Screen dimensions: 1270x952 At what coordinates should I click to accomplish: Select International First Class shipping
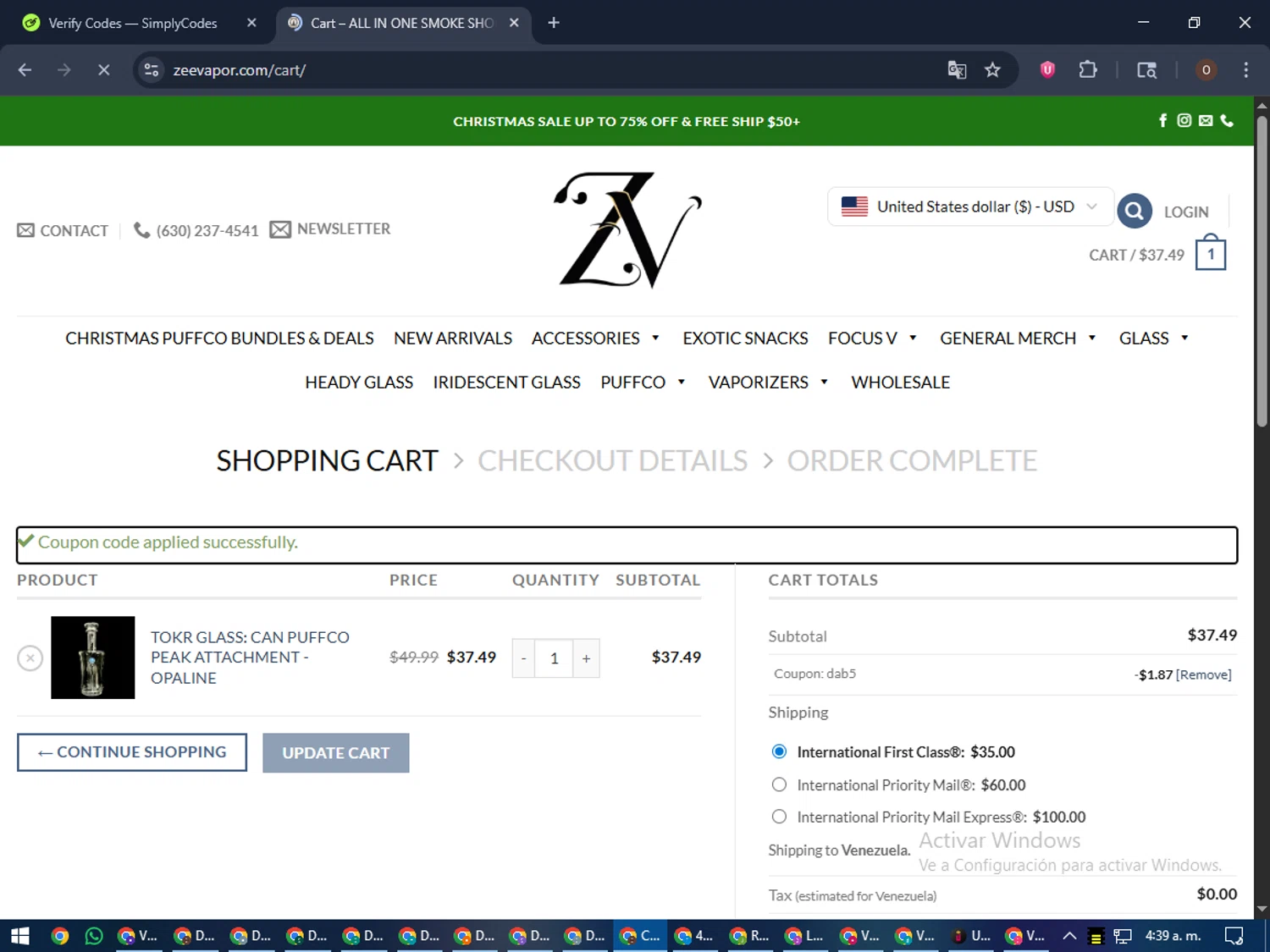tap(779, 751)
